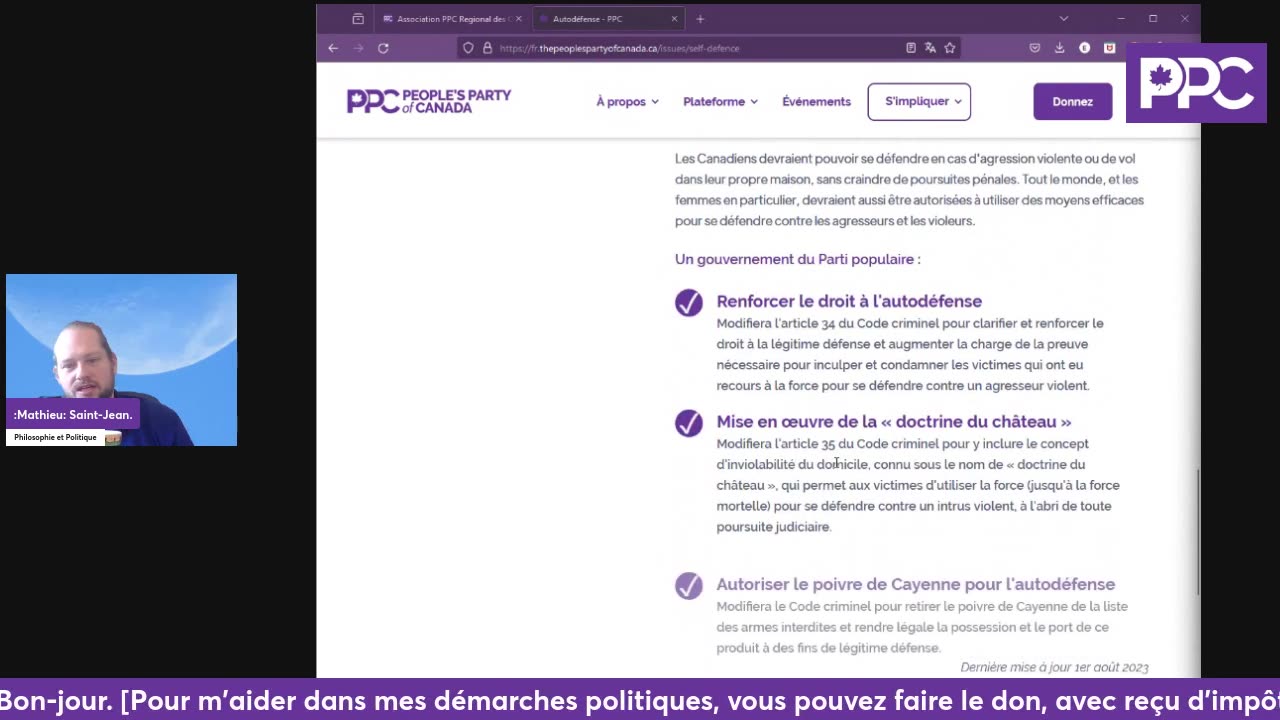Click checkmark beside Autoriser le poivre de Cayenne
The width and height of the screenshot is (1280, 720).
(x=689, y=585)
